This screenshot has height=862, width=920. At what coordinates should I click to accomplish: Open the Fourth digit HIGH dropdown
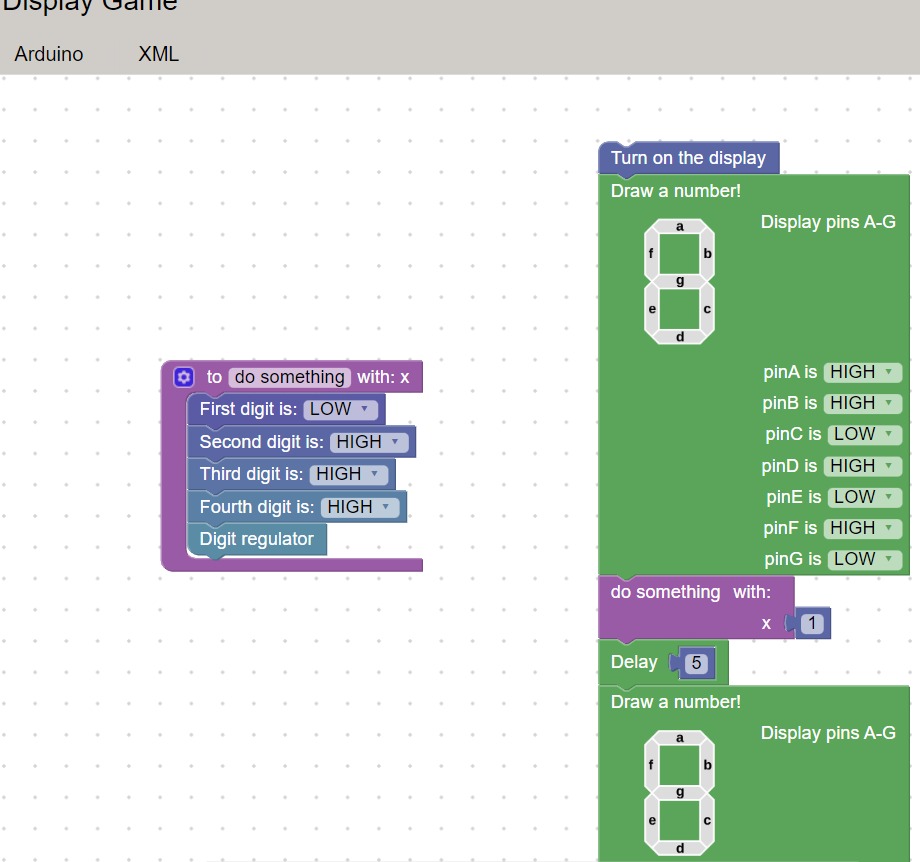360,507
